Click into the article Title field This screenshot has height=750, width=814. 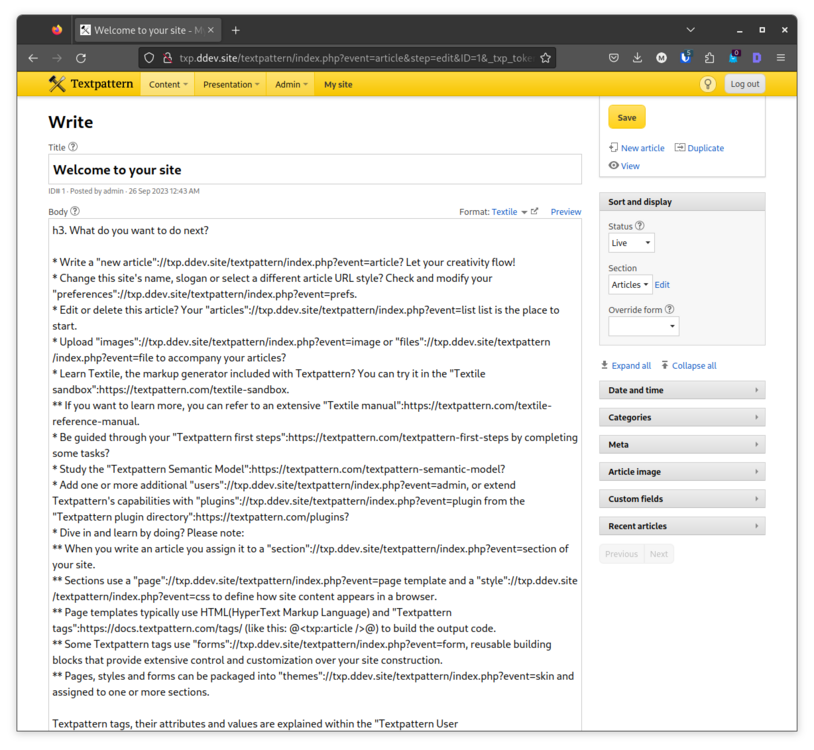click(315, 170)
